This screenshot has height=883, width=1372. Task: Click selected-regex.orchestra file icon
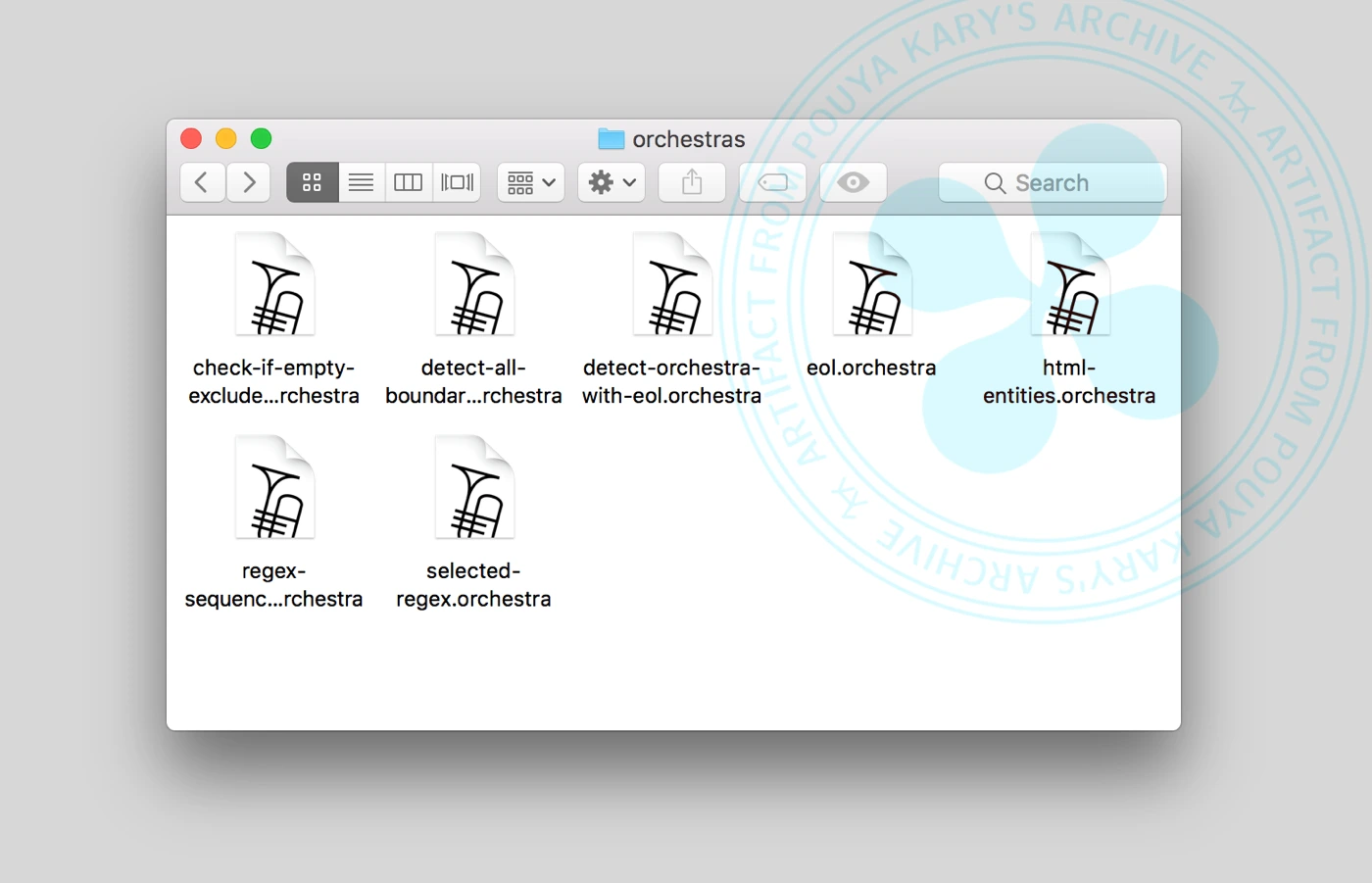pos(474,488)
